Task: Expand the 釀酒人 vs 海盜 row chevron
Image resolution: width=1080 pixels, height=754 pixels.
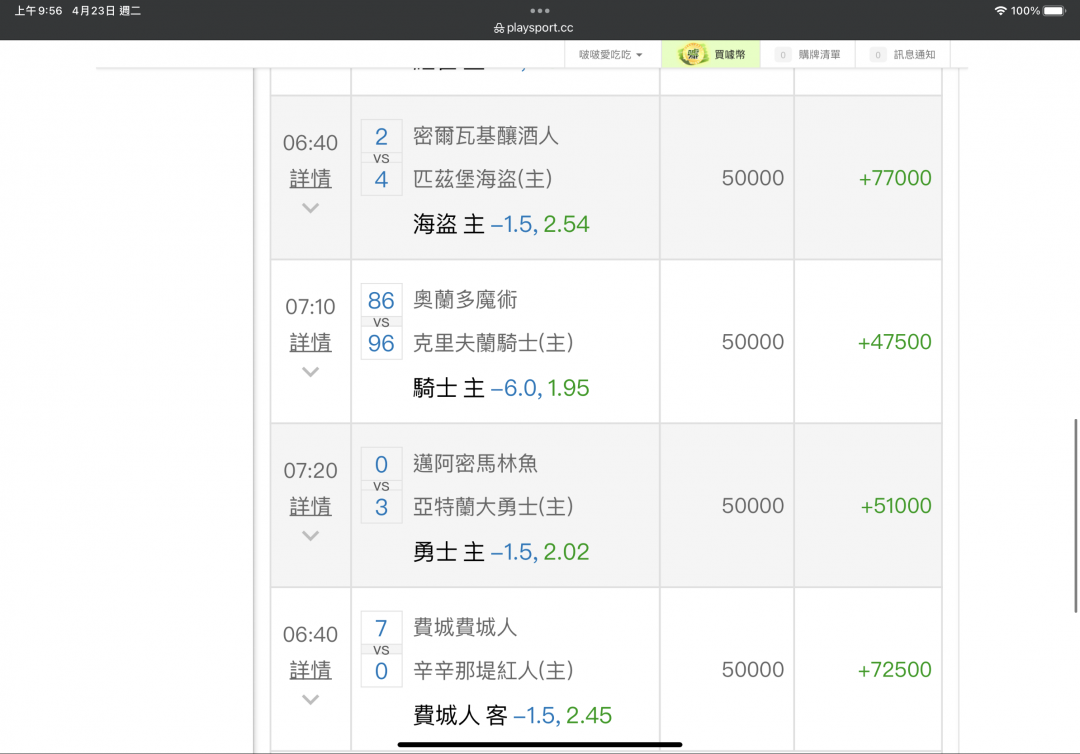Action: (311, 208)
